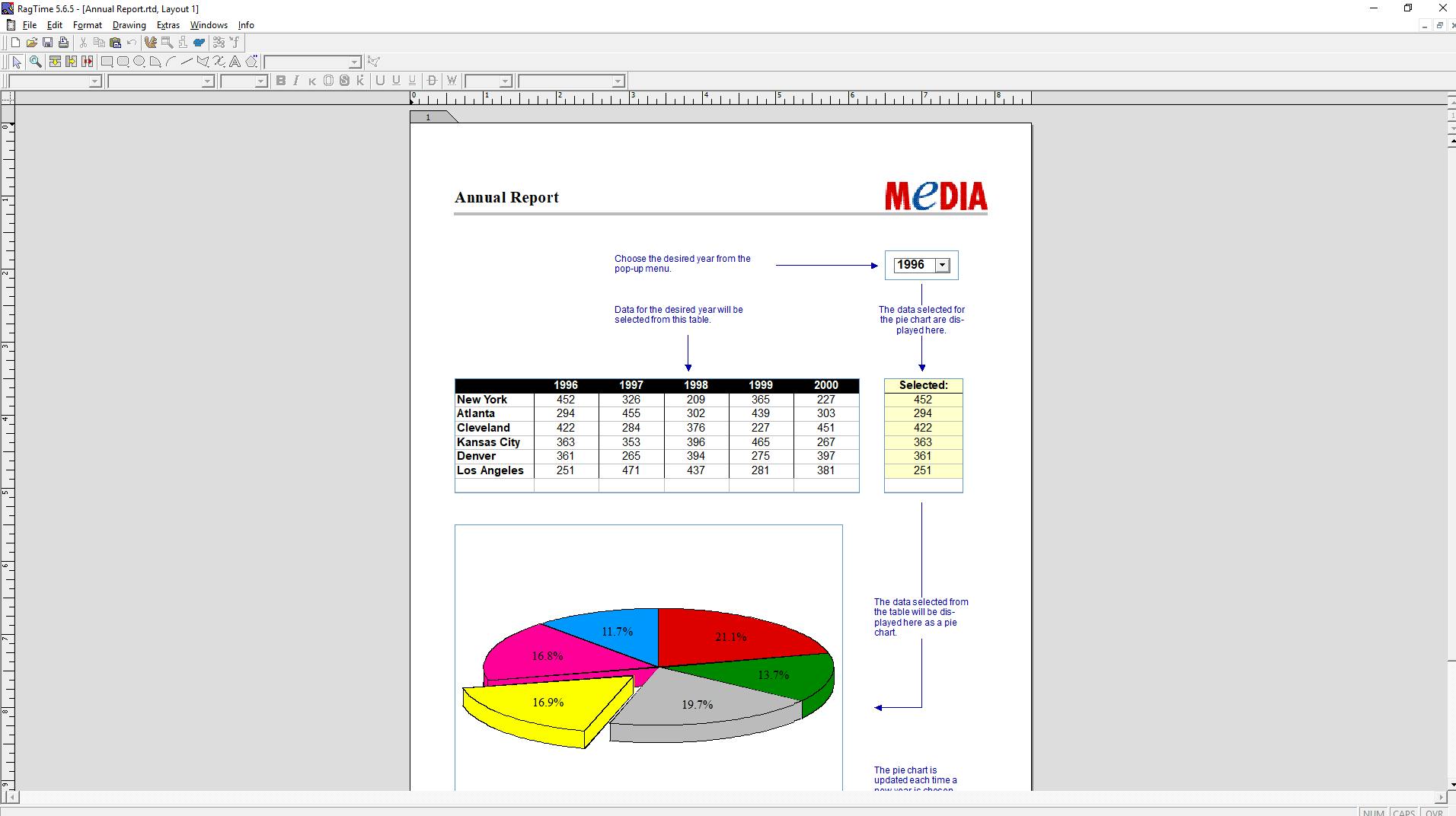Click the Paste clipboard icon
This screenshot has height=816, width=1456.
115,43
